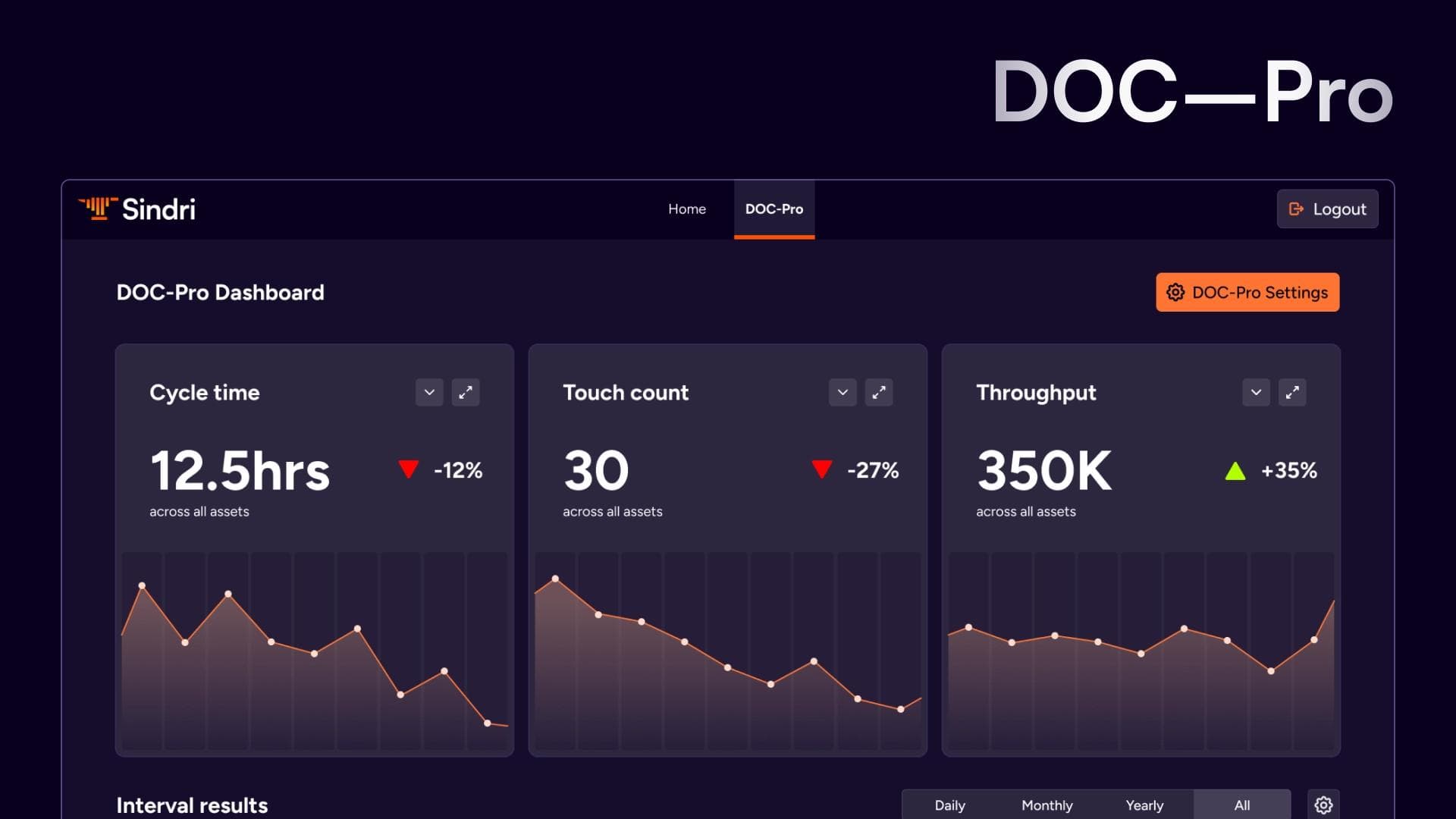Select the All interval option
The height and width of the screenshot is (819, 1456).
1242,805
